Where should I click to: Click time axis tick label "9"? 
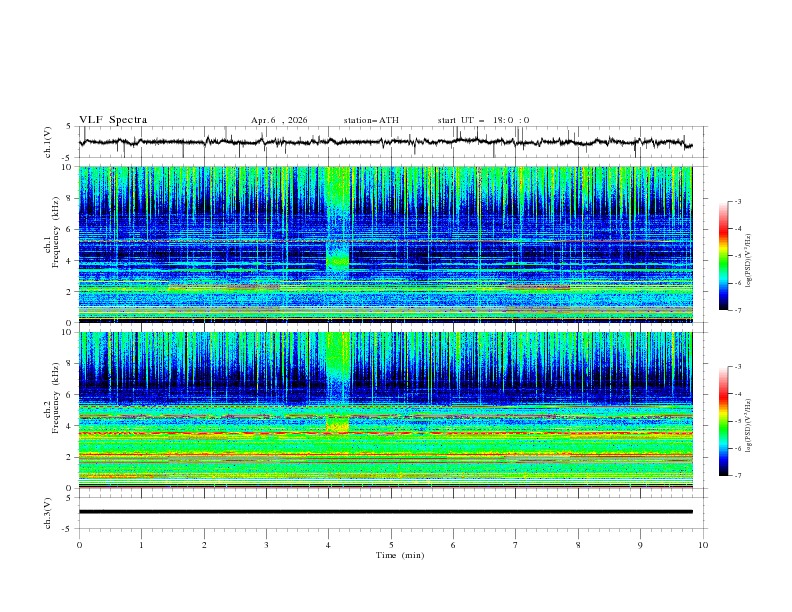640,545
